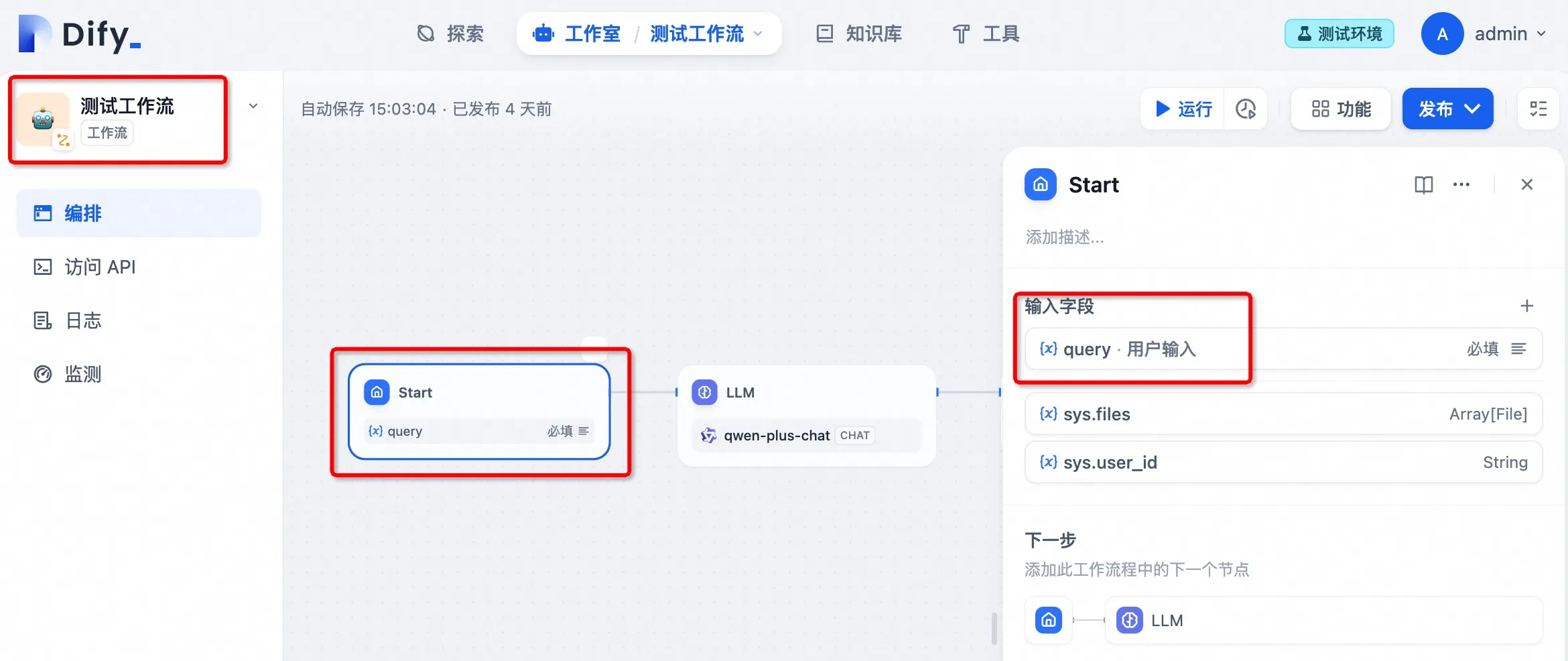This screenshot has height=661, width=1568.
Task: Open the checklist icon at top right
Action: pyautogui.click(x=1538, y=109)
